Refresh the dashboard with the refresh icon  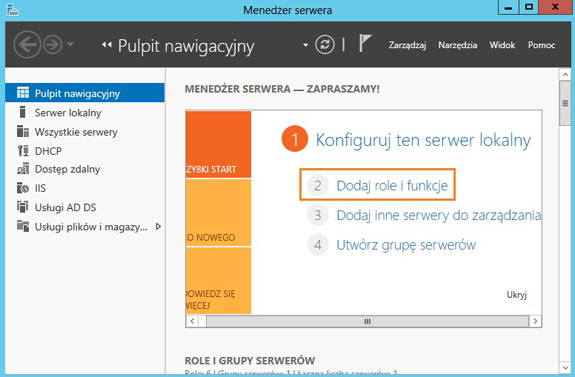[x=325, y=45]
